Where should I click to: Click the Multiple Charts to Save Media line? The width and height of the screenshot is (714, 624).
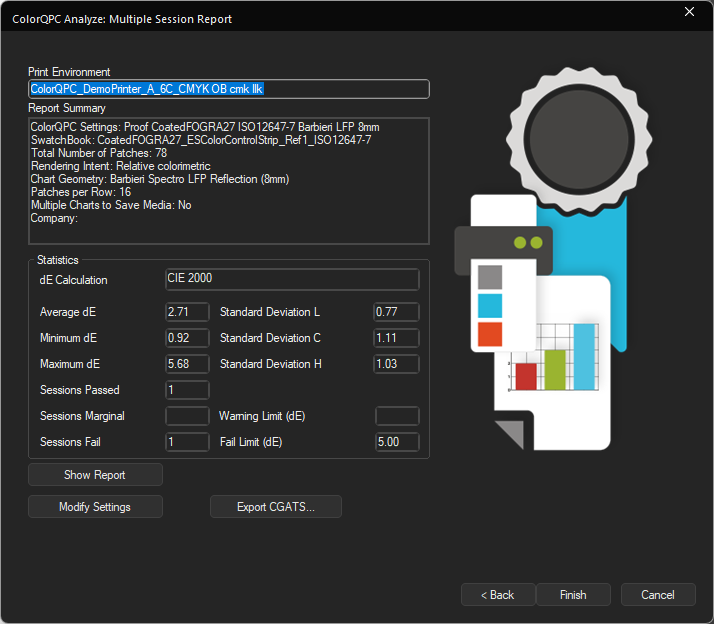(x=111, y=205)
